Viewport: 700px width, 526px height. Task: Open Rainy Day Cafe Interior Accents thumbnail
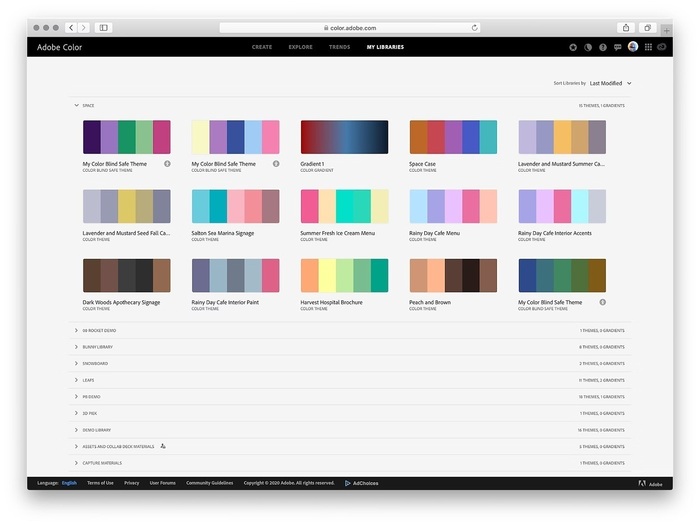(562, 206)
